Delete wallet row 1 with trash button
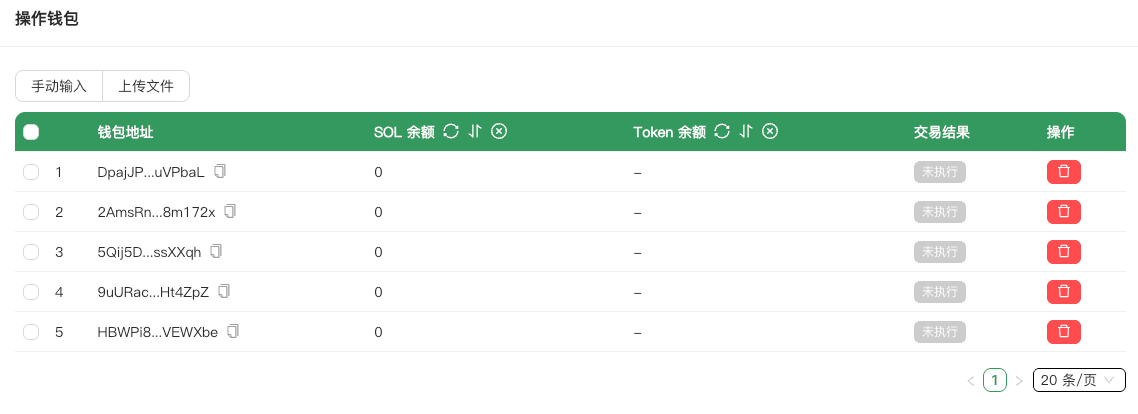 [1063, 172]
